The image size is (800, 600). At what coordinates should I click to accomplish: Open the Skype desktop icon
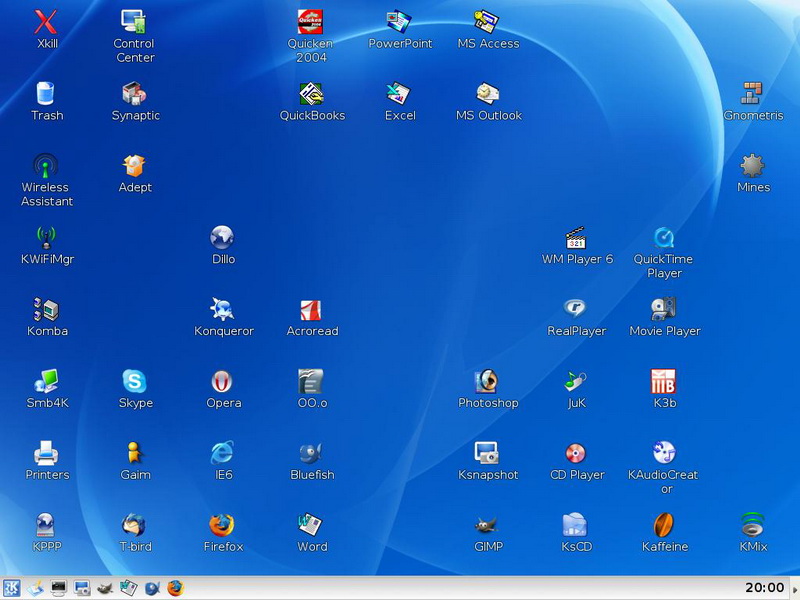(x=134, y=382)
